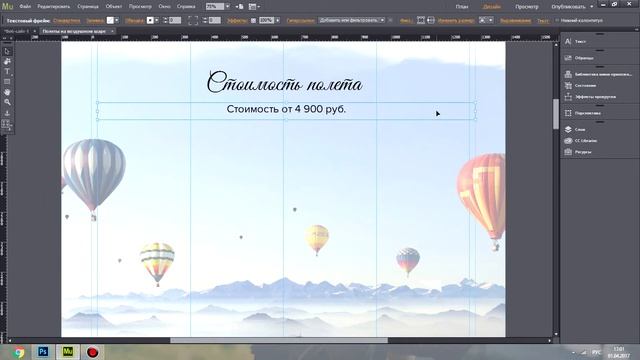The image size is (640, 360).
Task: Click the corner radius options icon
Action: pyautogui.click(x=193, y=20)
